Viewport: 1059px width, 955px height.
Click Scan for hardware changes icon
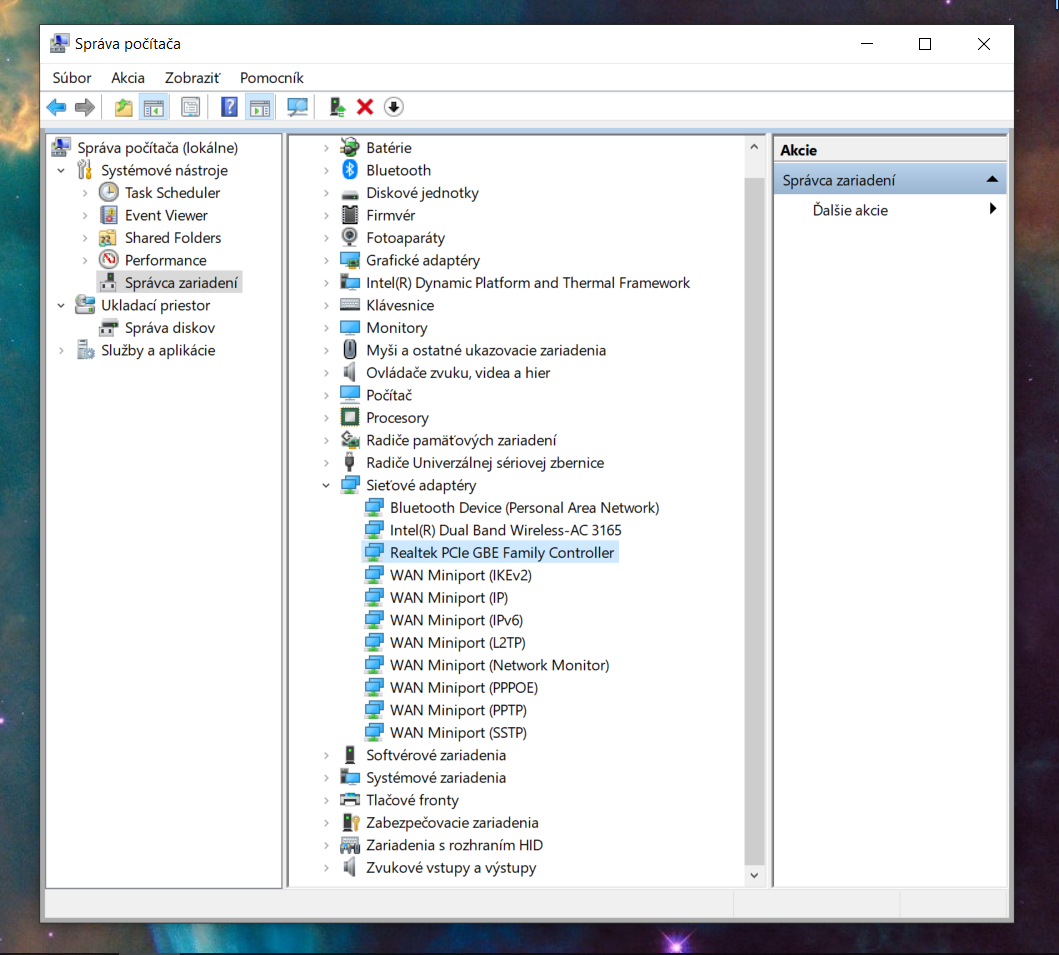[297, 107]
